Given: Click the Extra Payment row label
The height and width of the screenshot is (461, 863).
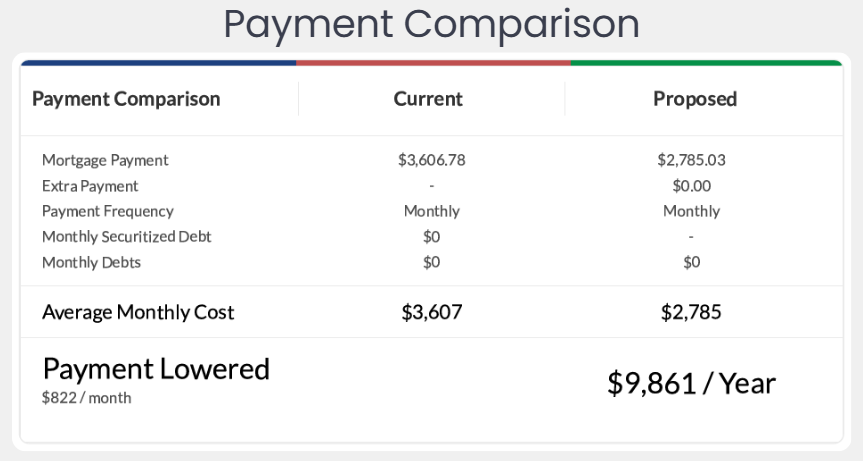Looking at the screenshot, I should [90, 186].
